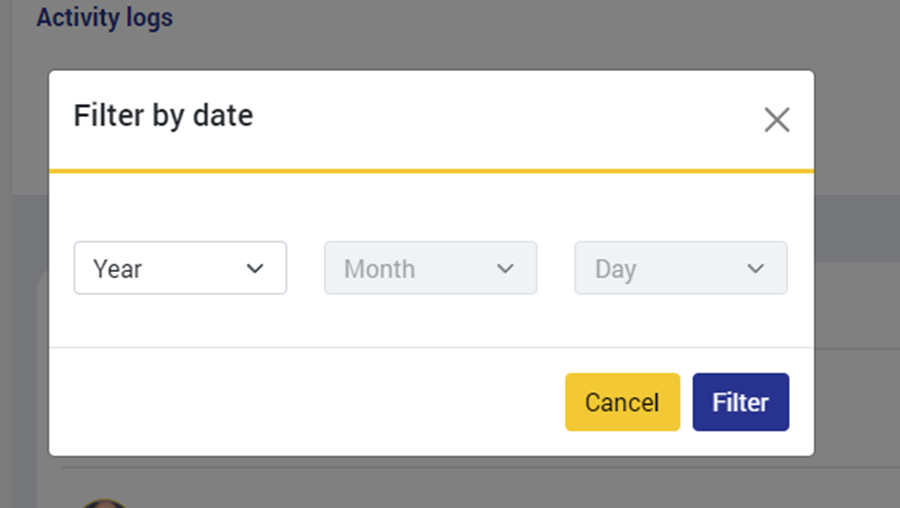The height and width of the screenshot is (508, 900).
Task: Click the Month dropdown chevron arrow
Action: pyautogui.click(x=505, y=268)
